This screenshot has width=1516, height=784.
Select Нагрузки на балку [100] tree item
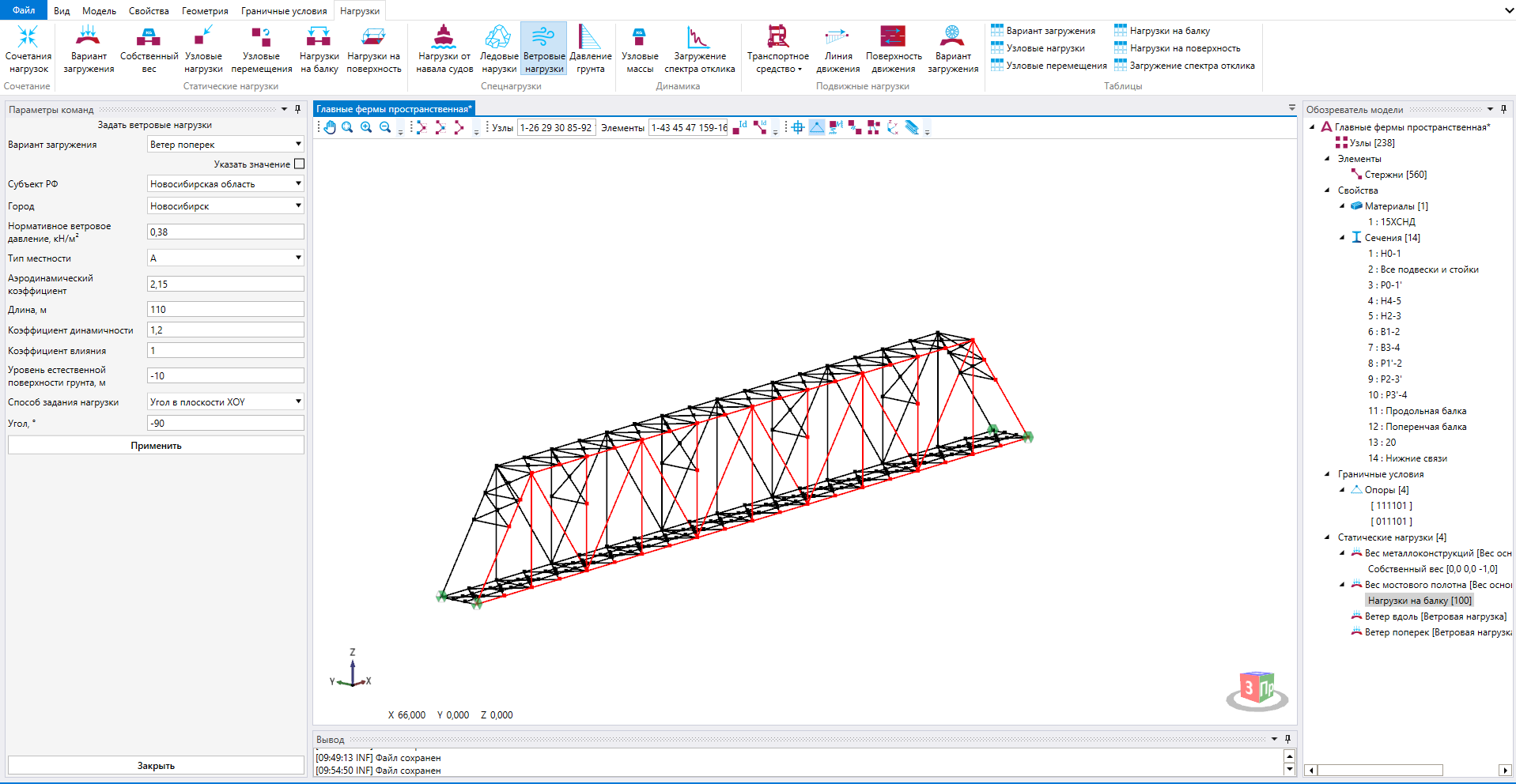pos(1420,601)
